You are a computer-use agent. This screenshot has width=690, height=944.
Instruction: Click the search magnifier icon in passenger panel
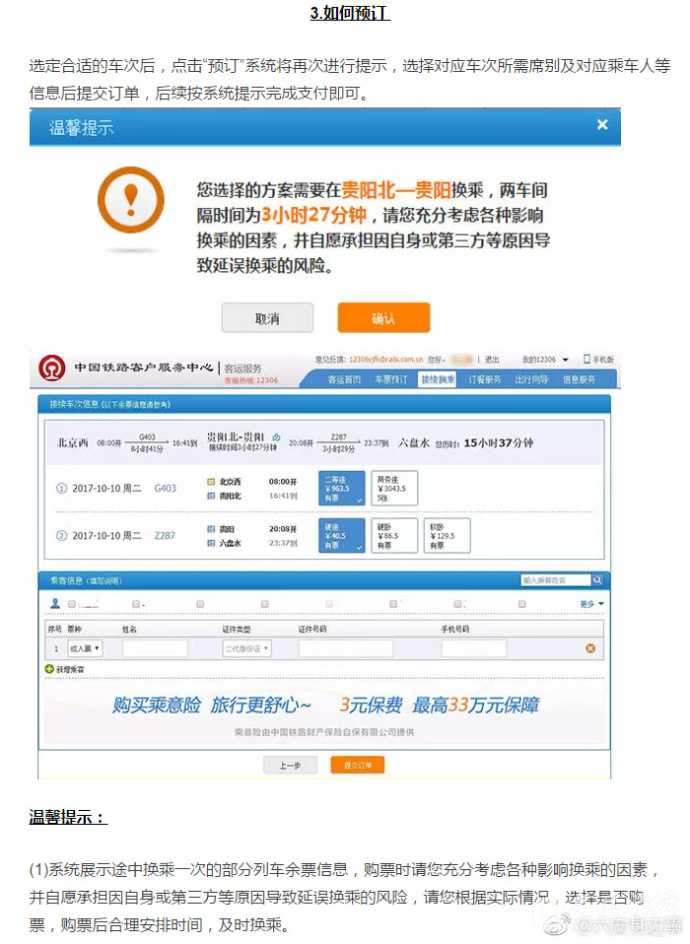click(597, 580)
